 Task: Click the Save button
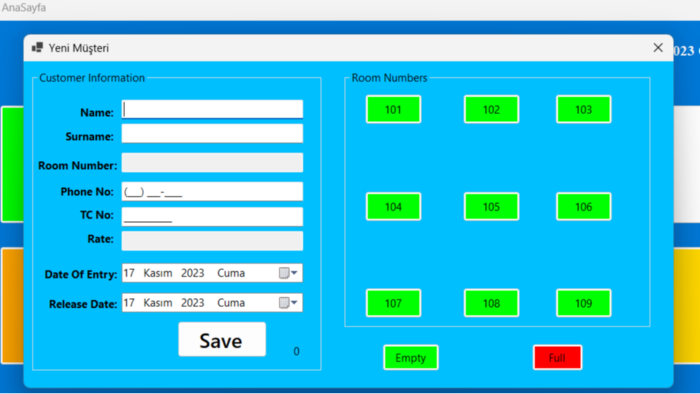(222, 340)
